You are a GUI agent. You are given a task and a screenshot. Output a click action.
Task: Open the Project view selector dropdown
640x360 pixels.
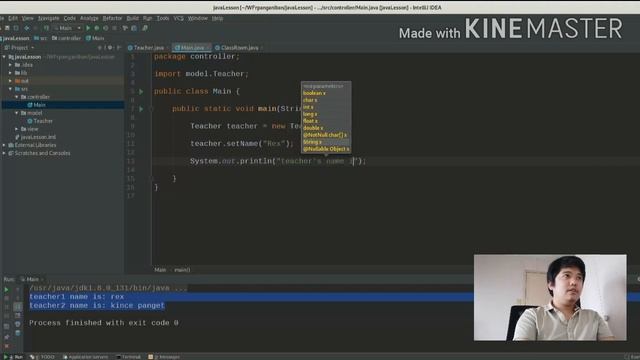pos(20,48)
